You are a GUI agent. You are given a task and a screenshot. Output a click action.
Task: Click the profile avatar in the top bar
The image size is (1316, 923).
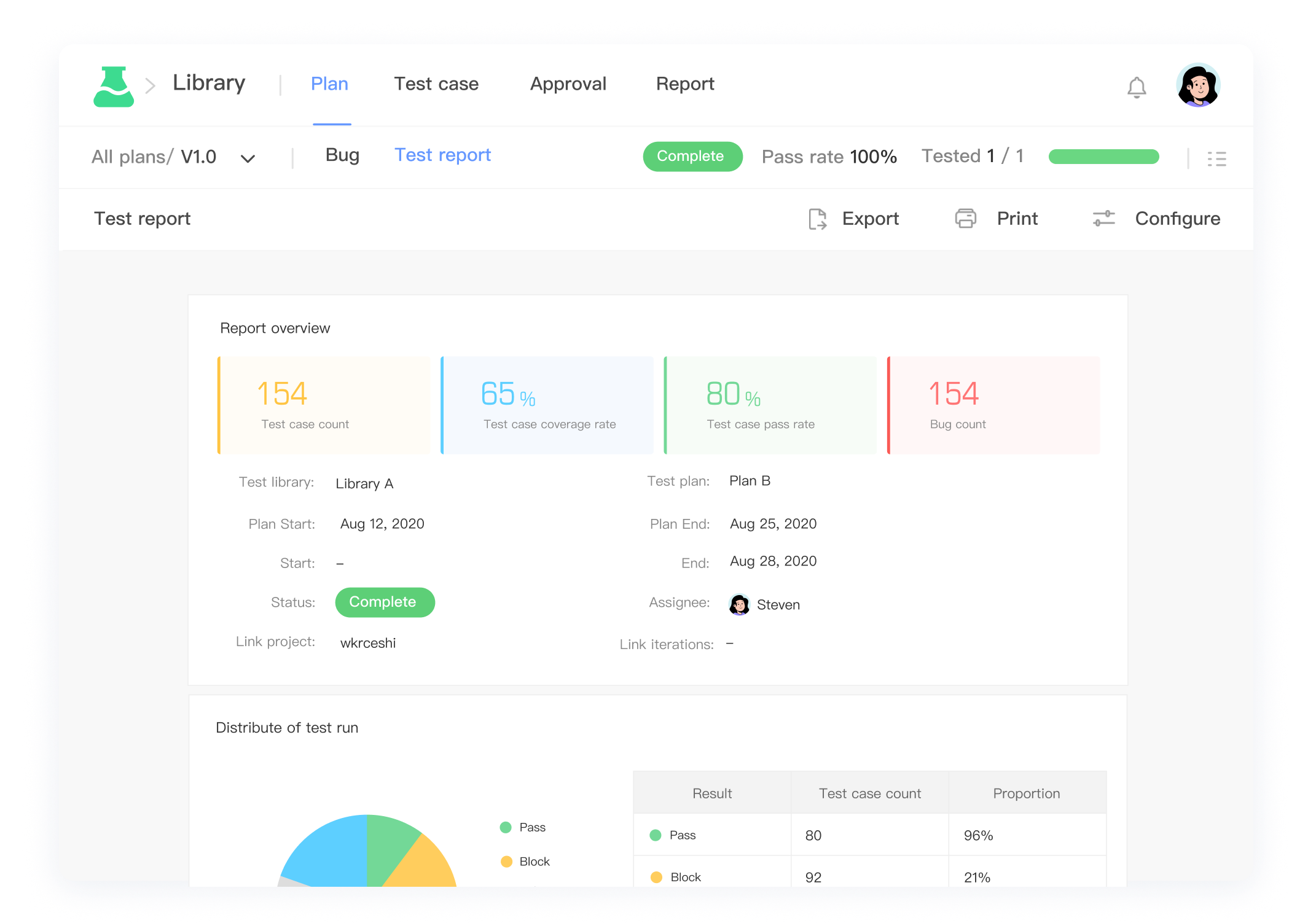click(1198, 85)
